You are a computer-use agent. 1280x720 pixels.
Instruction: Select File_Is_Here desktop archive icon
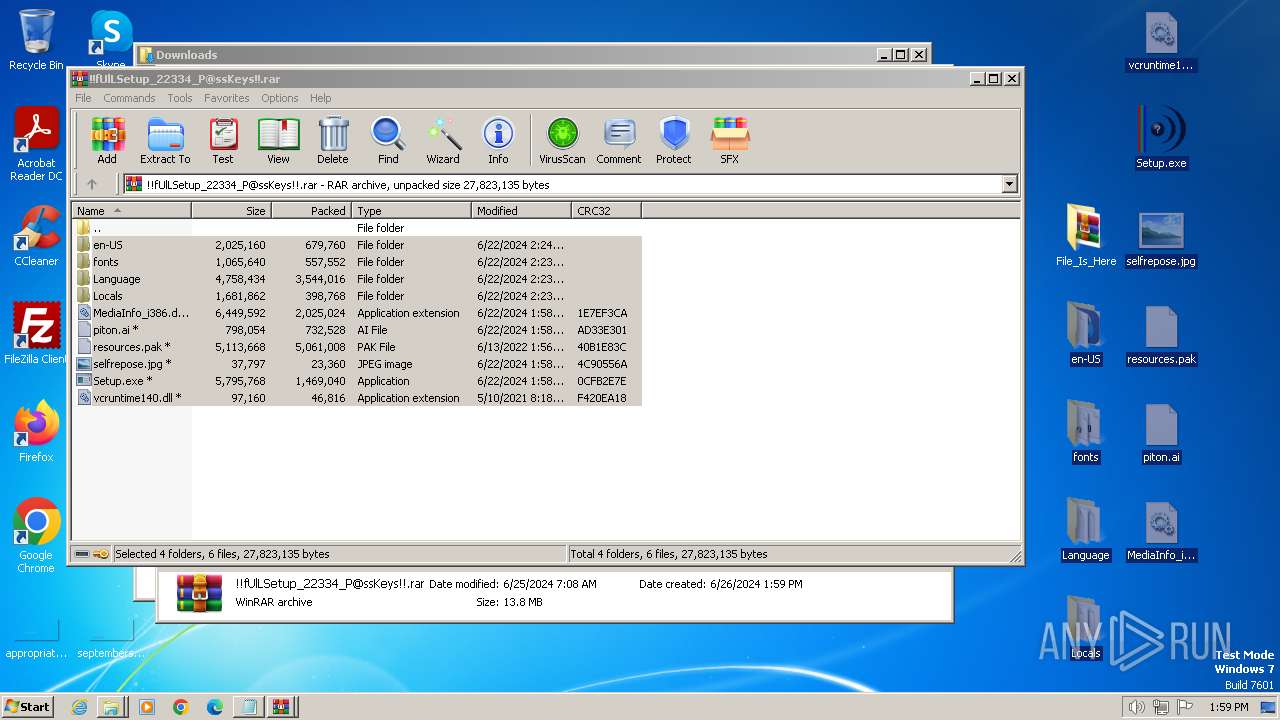[1086, 236]
